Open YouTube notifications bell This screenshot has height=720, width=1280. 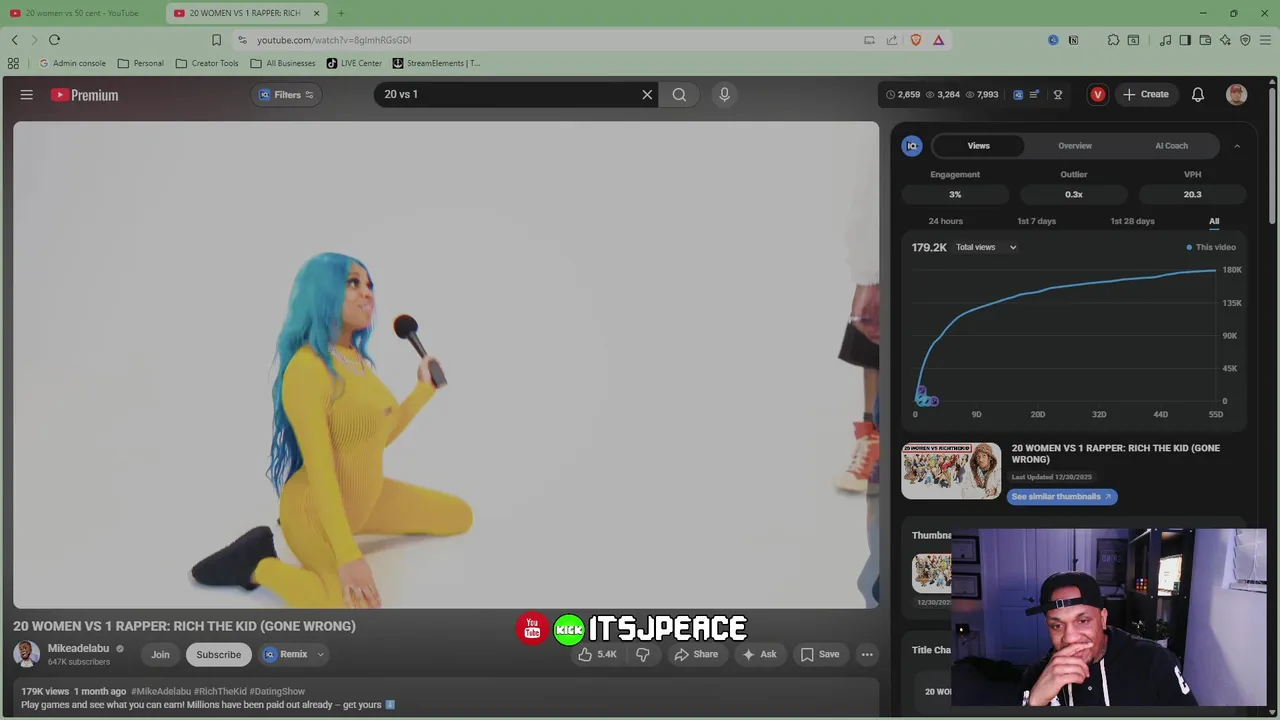pyautogui.click(x=1198, y=95)
